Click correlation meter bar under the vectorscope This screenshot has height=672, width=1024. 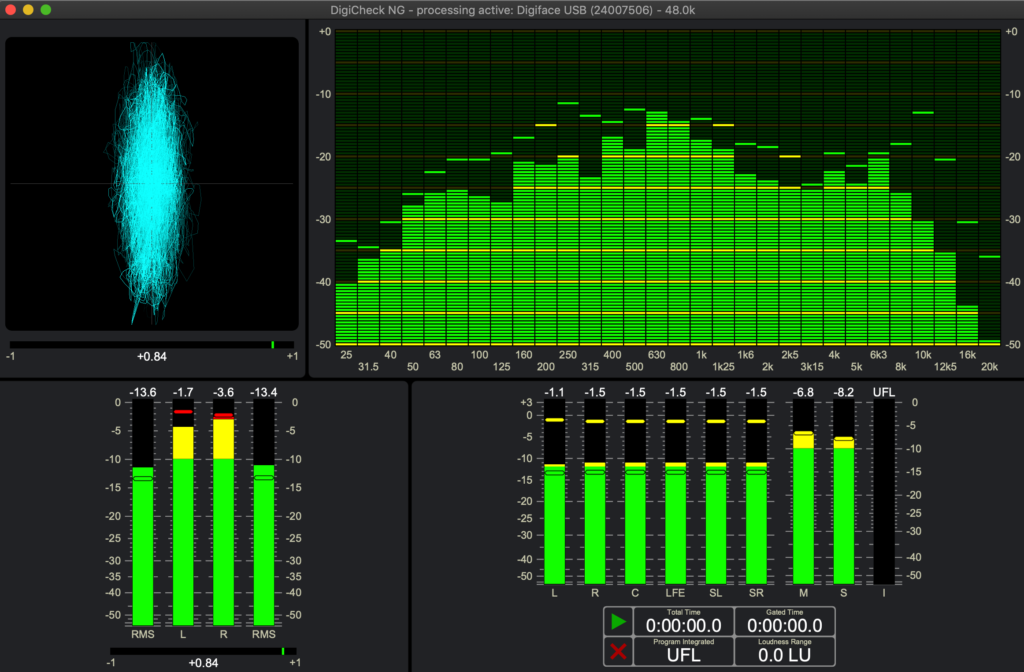pos(152,345)
